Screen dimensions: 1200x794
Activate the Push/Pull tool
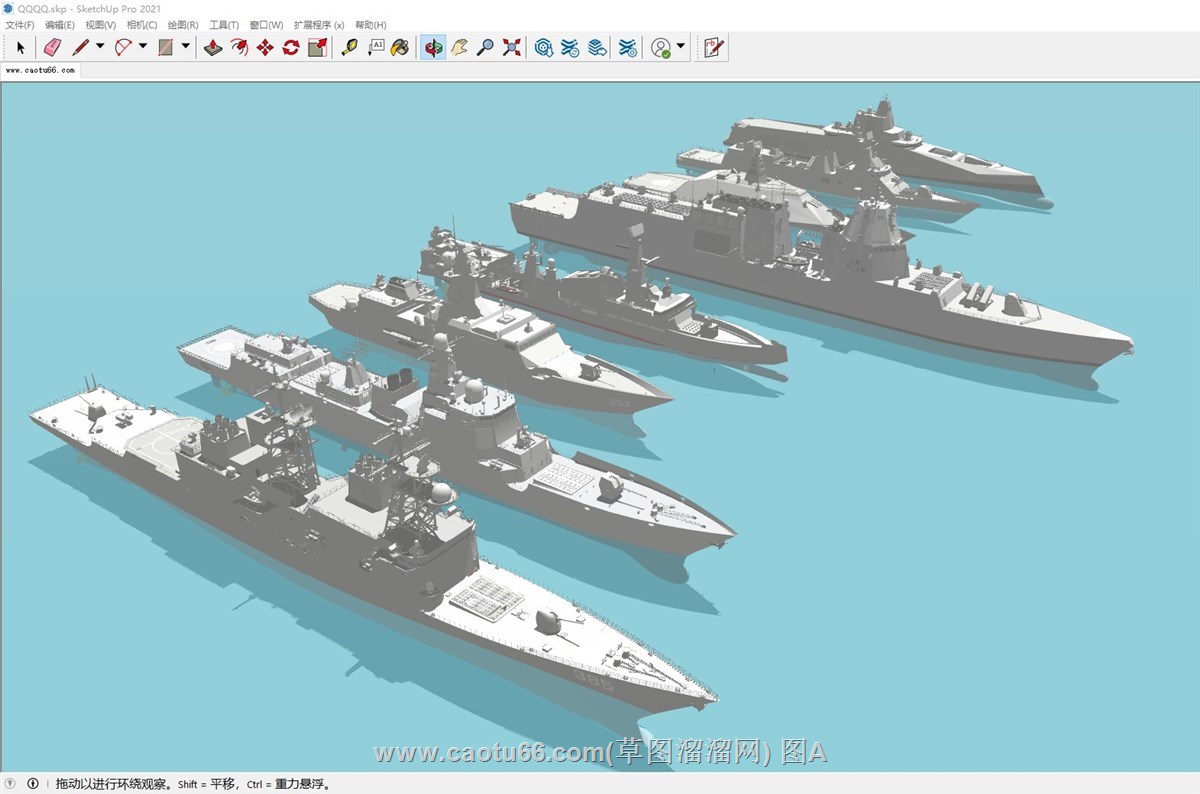click(x=213, y=47)
